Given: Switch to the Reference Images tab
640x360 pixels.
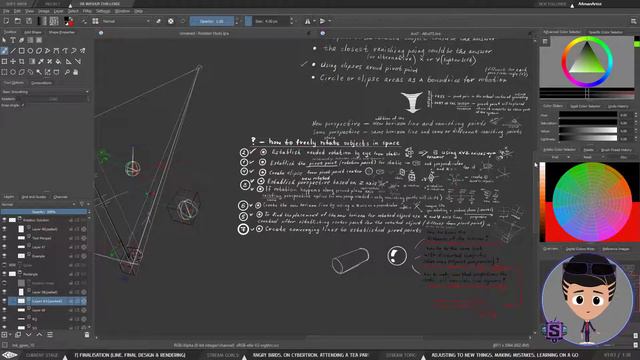Looking at the screenshot, I should click(616, 249).
